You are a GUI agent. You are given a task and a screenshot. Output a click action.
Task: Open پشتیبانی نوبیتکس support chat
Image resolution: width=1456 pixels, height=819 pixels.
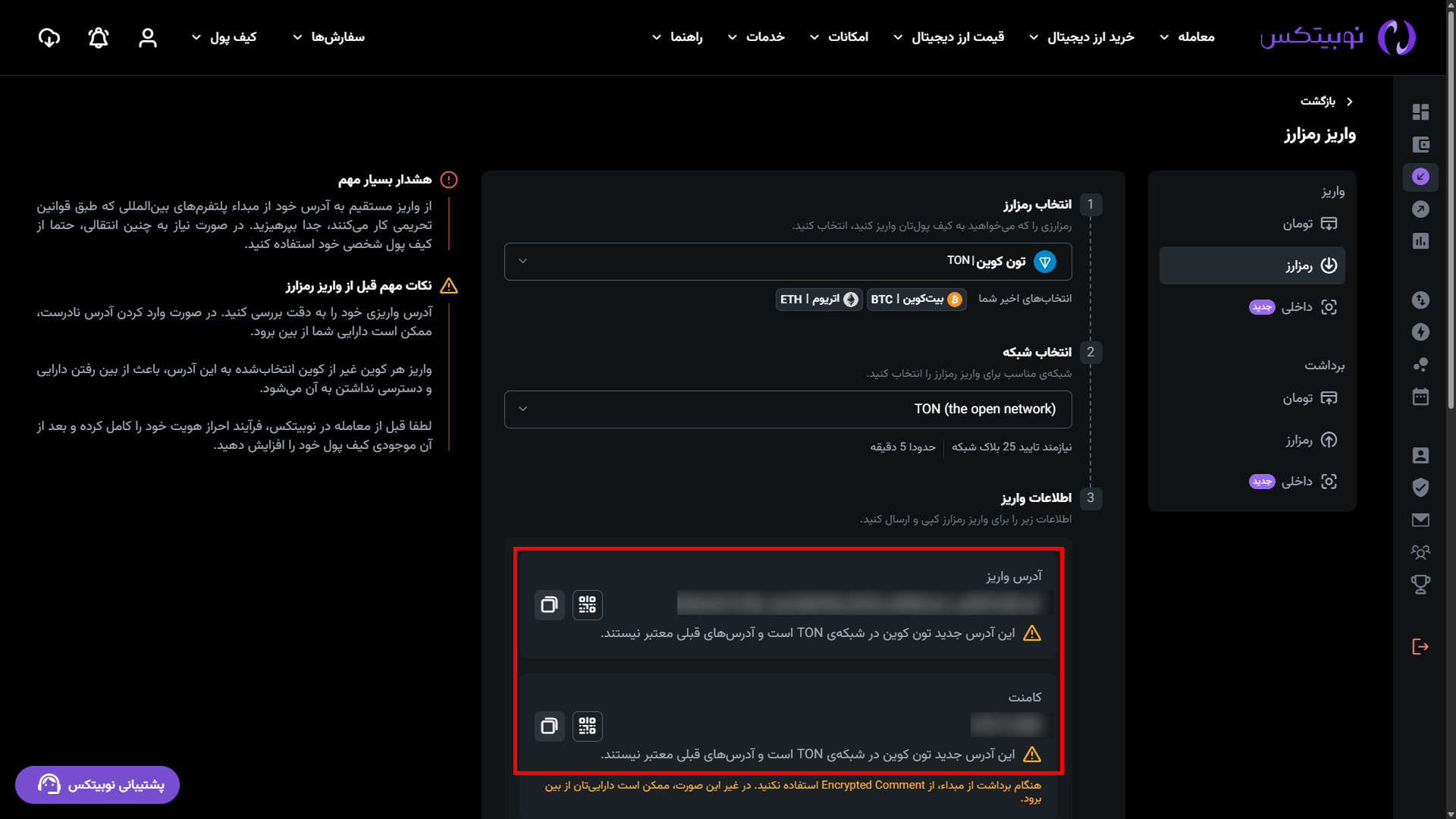[97, 785]
